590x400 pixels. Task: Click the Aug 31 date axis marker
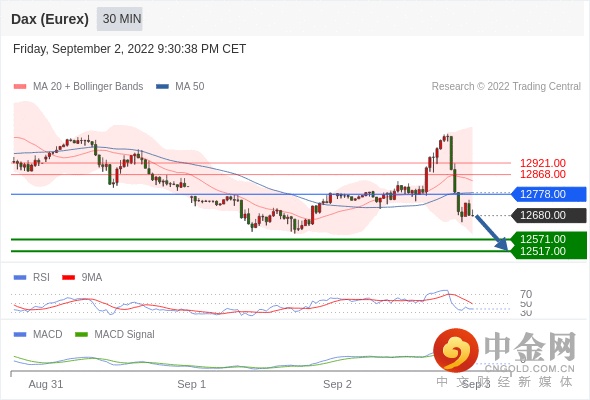click(x=46, y=384)
